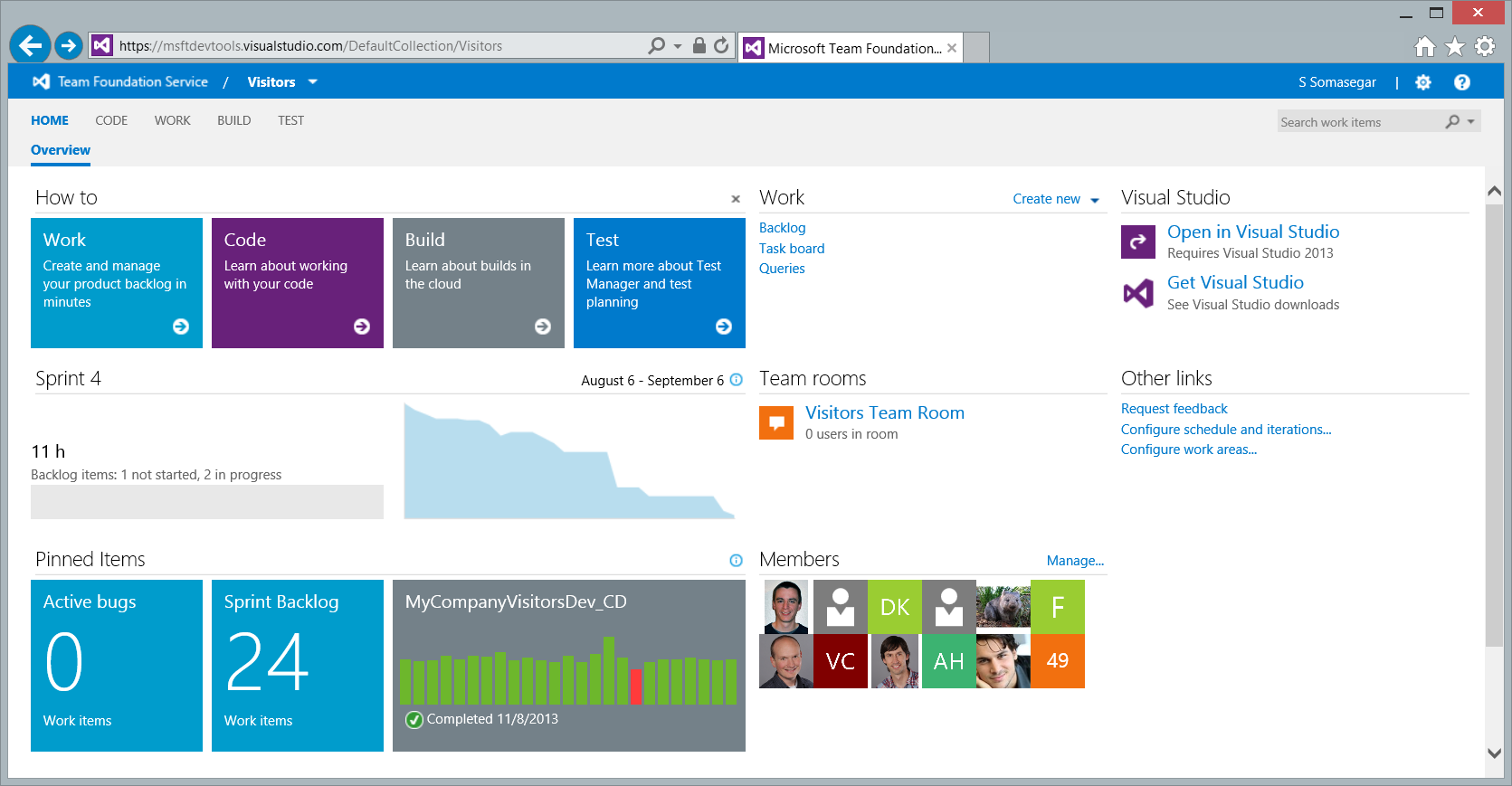Switch to the CODE tab
The height and width of the screenshot is (786, 1512).
111,120
